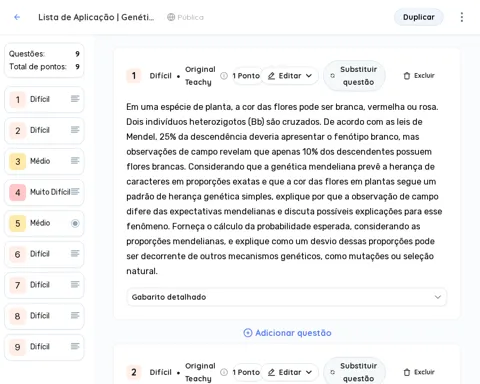Click the text-lines icon on sidebar question 3
Viewport: 480px width, 384px height.
click(75, 161)
